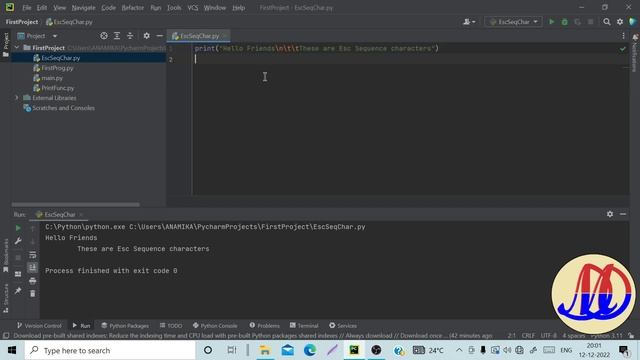Open Problems tool window
This screenshot has height=360, width=640.
264,325
